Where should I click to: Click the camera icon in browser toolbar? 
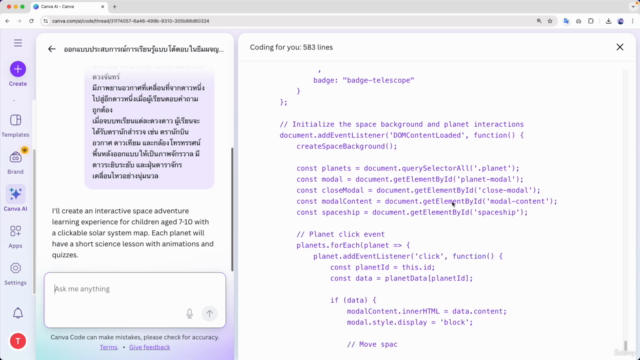(578, 21)
